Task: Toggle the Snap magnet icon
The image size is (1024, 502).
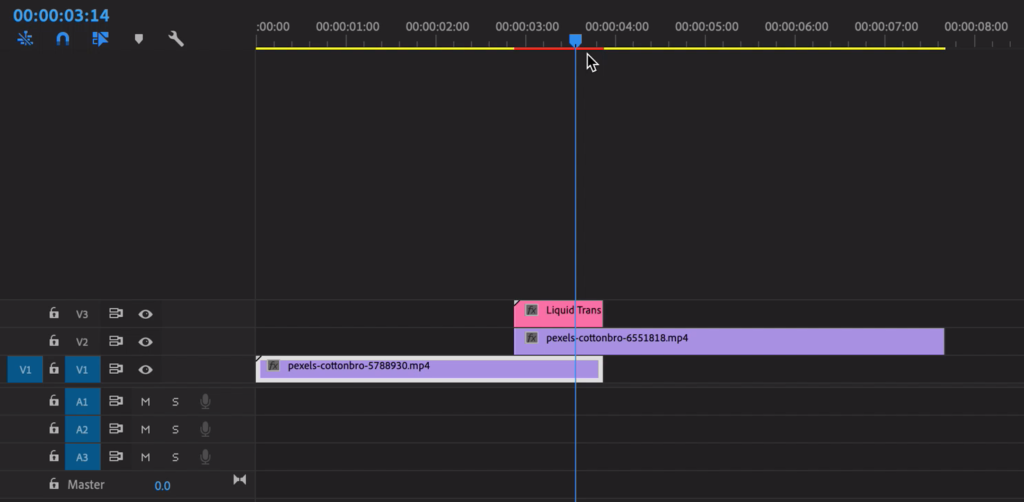Action: 63,39
